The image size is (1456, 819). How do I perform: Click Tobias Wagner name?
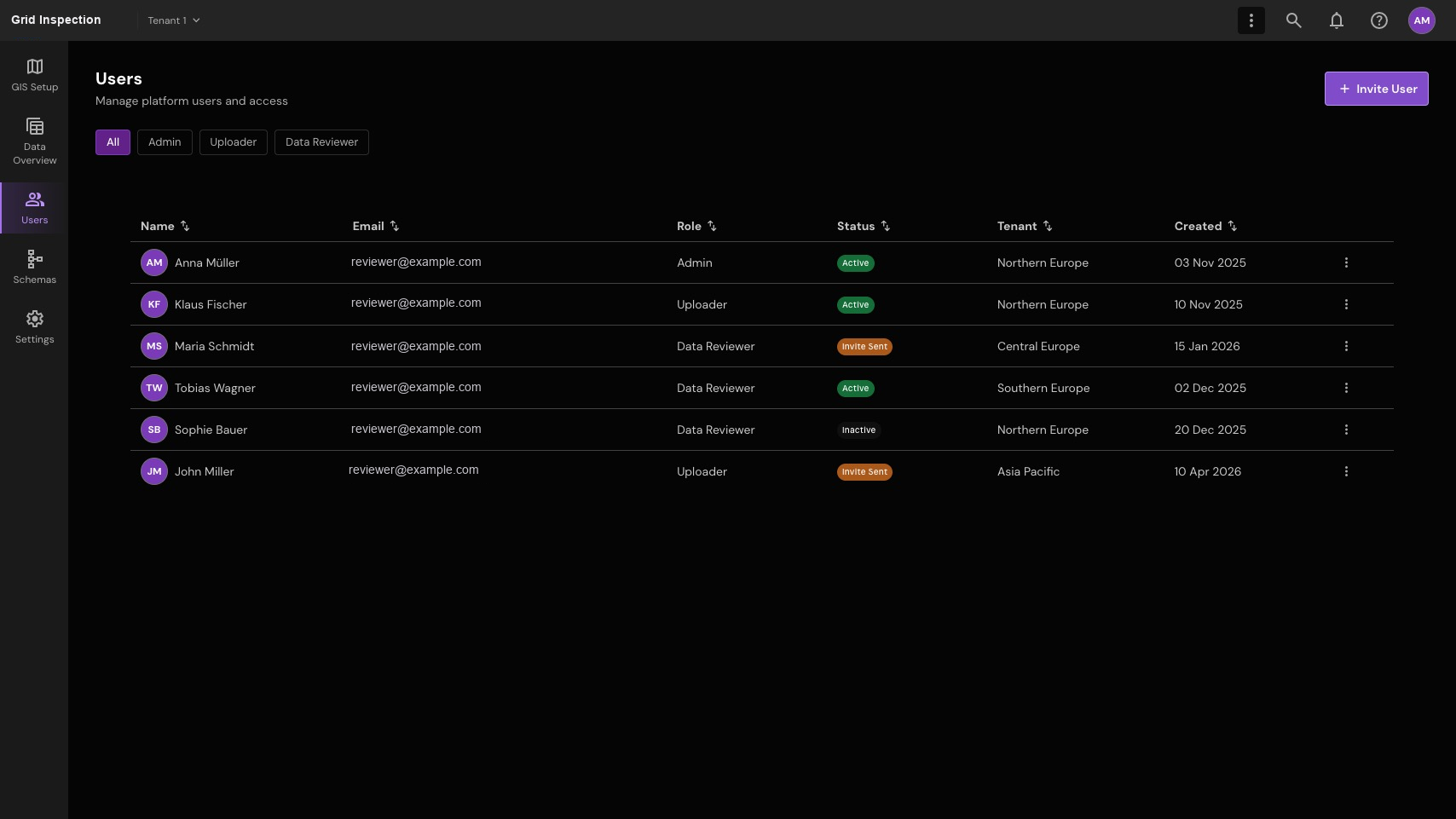[x=215, y=388]
